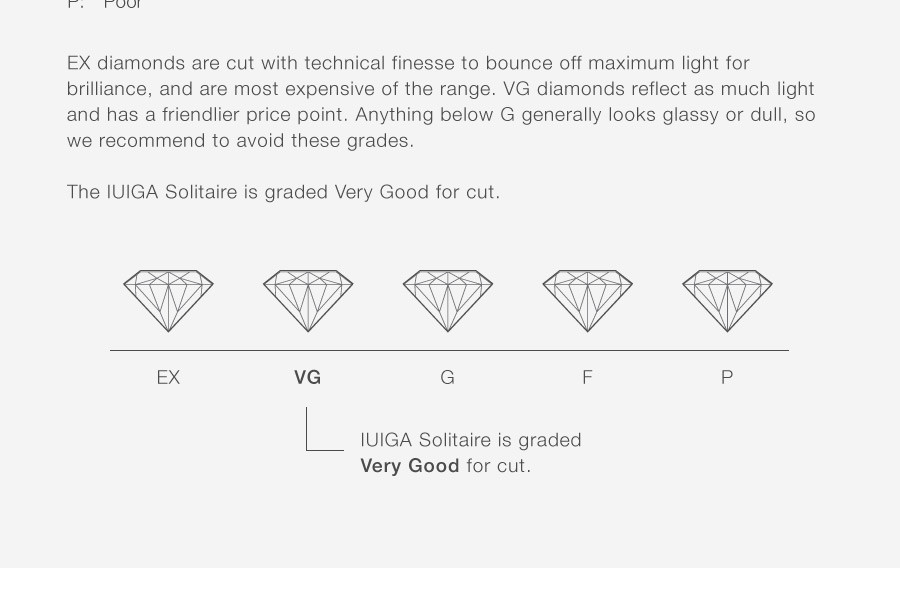
Task: Click the words for cut. in callout
Action: click(499, 466)
